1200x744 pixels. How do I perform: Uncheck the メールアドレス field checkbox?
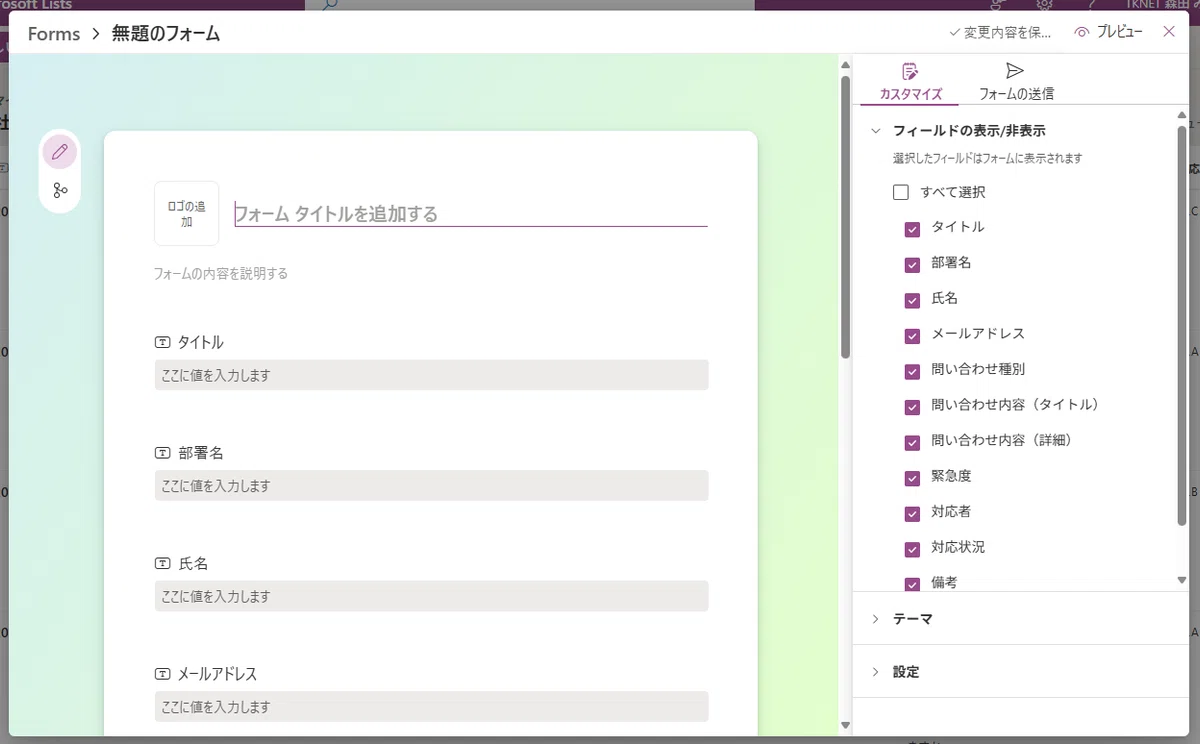click(x=912, y=336)
